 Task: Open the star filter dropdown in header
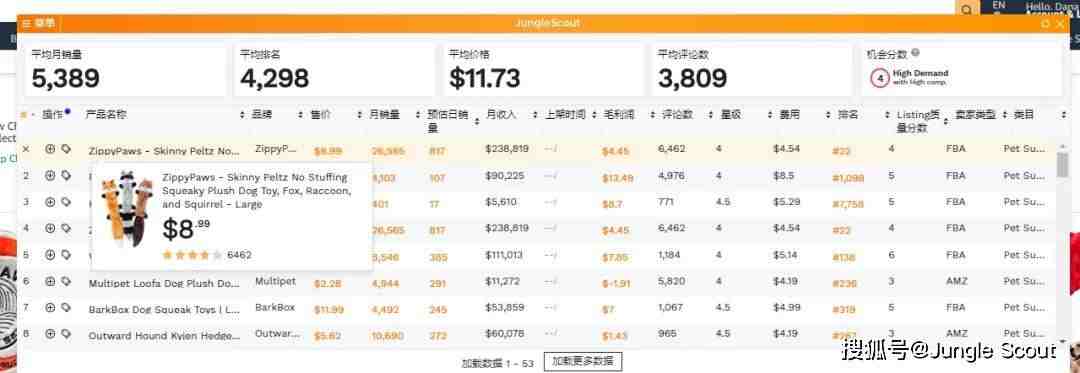click(27, 115)
